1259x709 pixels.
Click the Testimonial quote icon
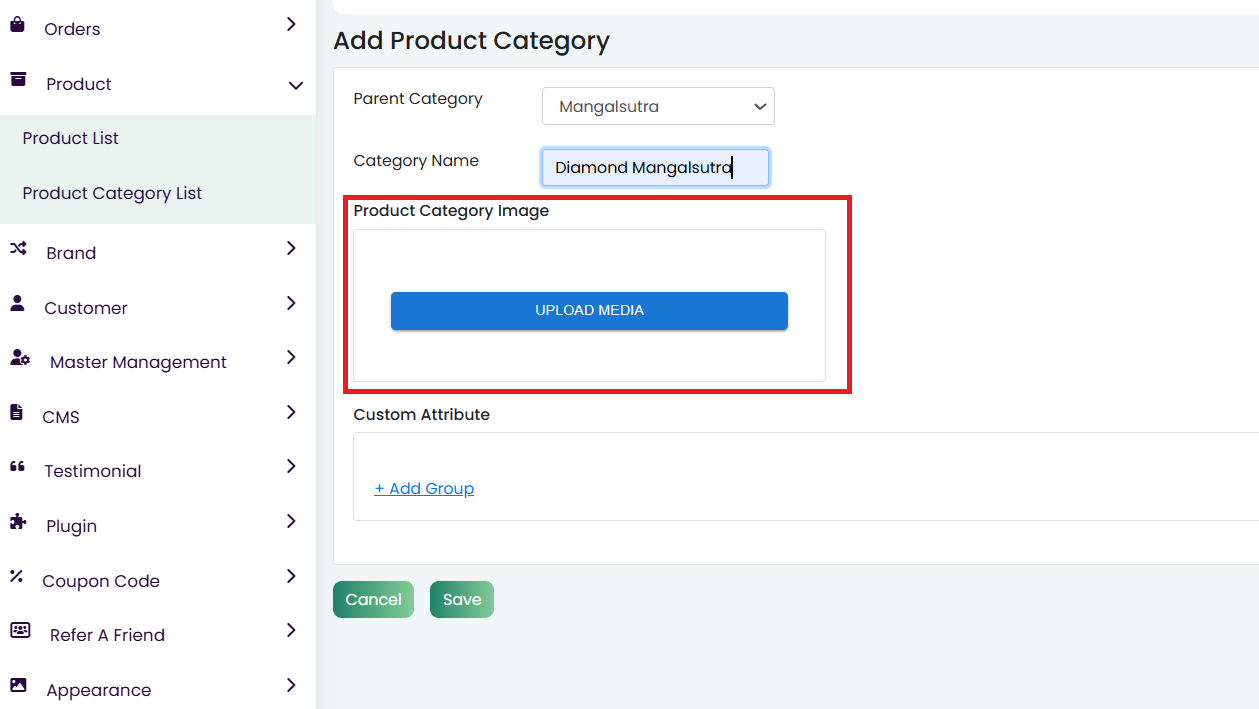(17, 467)
